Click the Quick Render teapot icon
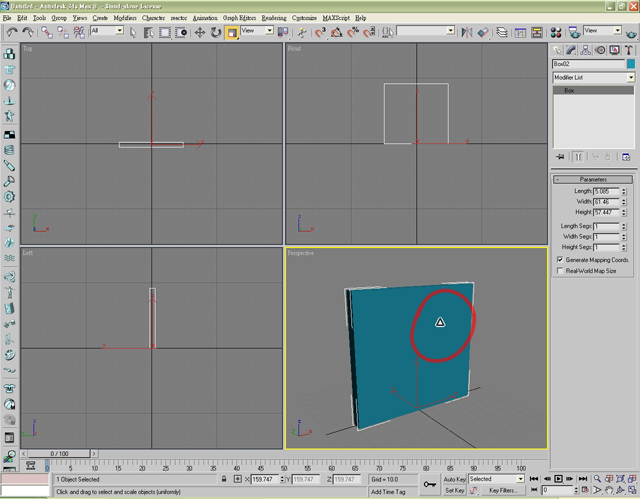Viewport: 640px width, 499px height. [631, 32]
